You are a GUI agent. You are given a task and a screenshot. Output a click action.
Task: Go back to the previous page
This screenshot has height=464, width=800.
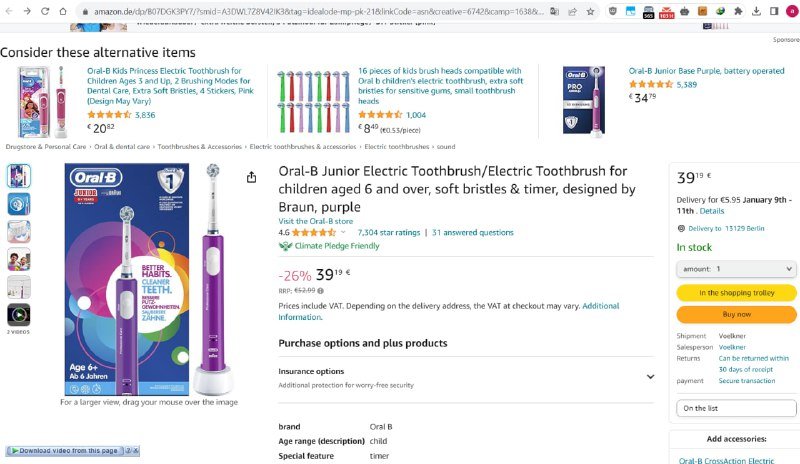tap(7, 11)
